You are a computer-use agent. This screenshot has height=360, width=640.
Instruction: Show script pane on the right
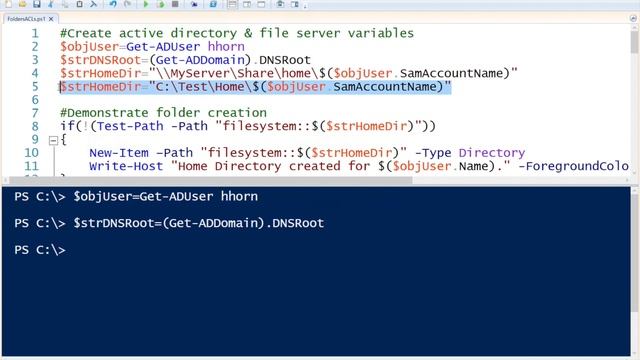pos(247,4)
